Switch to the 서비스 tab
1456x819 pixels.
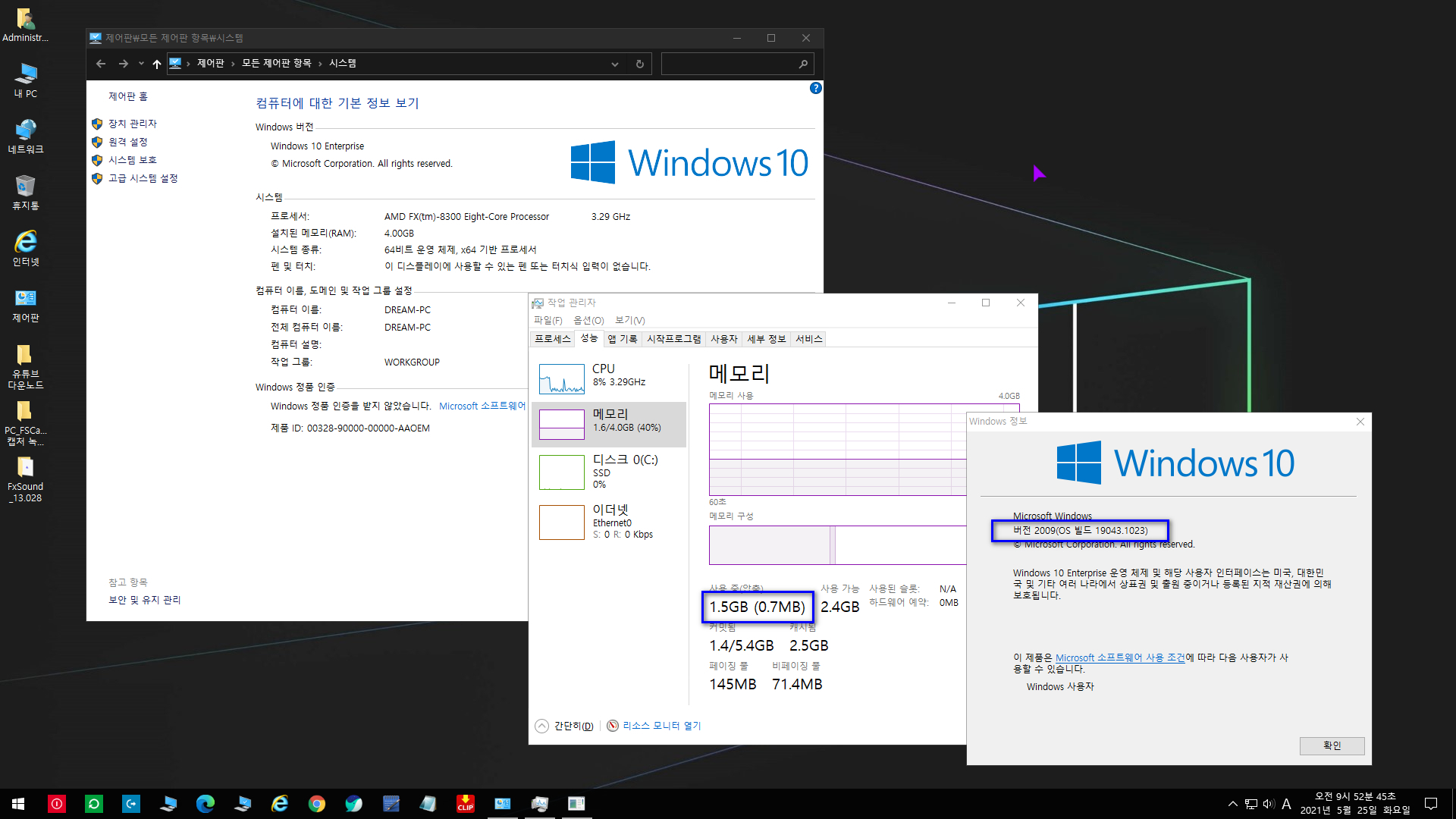pos(808,339)
